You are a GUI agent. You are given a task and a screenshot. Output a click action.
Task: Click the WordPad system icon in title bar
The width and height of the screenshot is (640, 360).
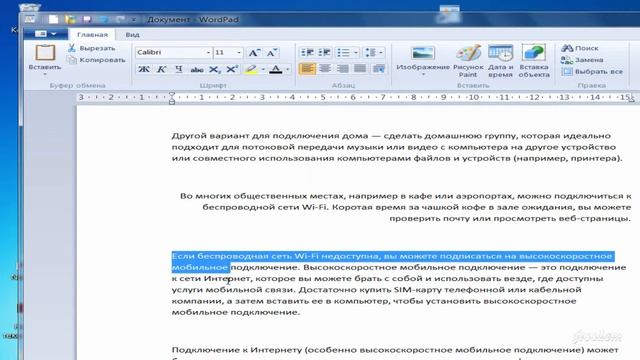pos(30,19)
